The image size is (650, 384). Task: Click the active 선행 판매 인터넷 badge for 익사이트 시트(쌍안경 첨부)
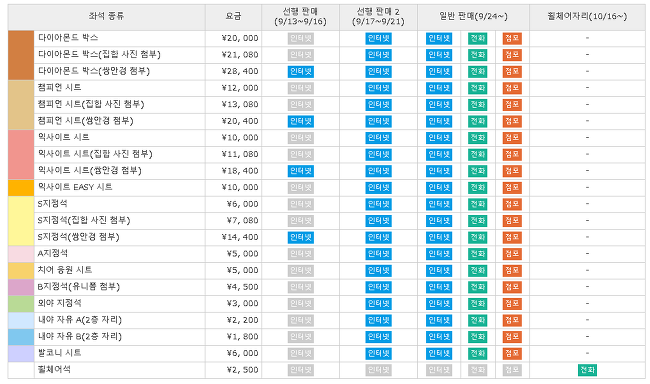[301, 171]
